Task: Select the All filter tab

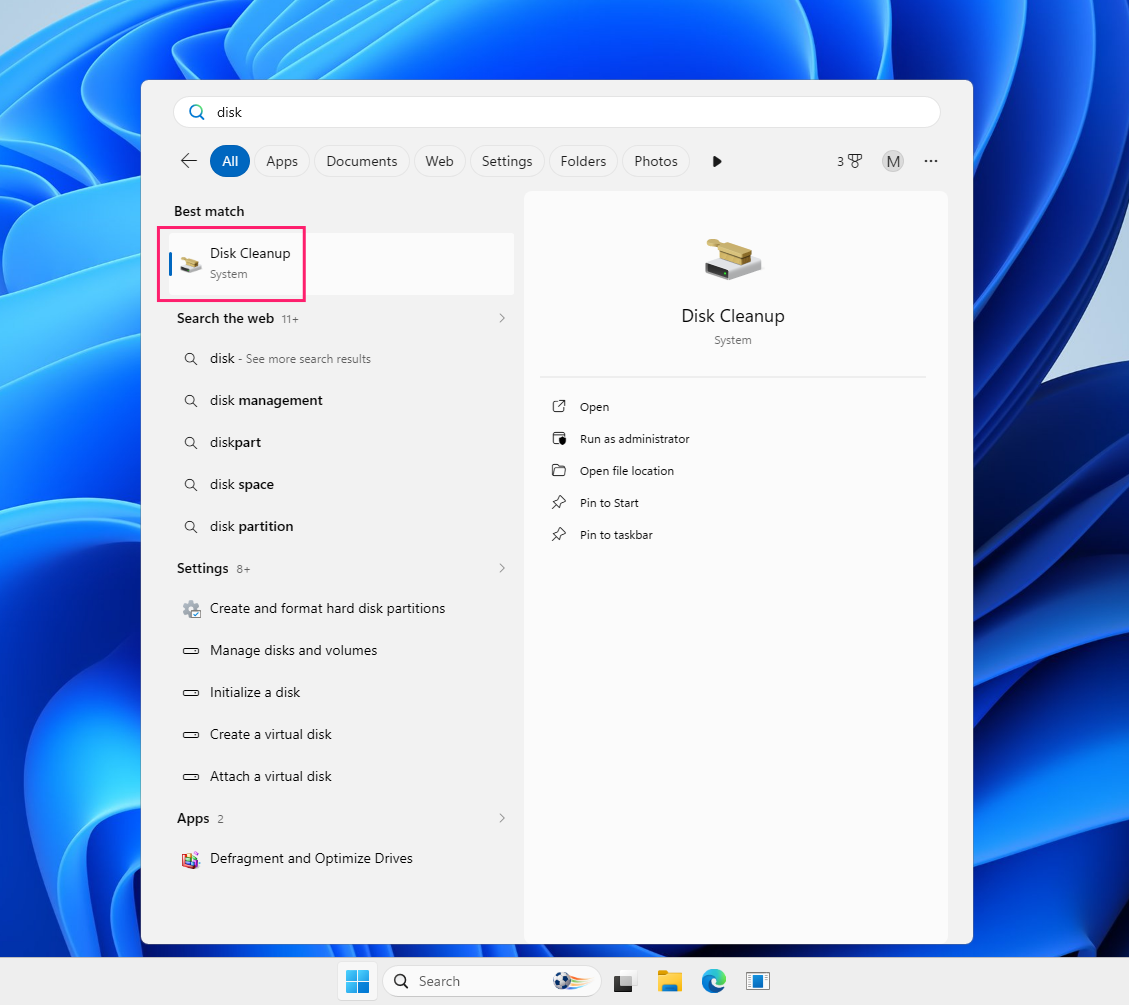Action: tap(230, 161)
